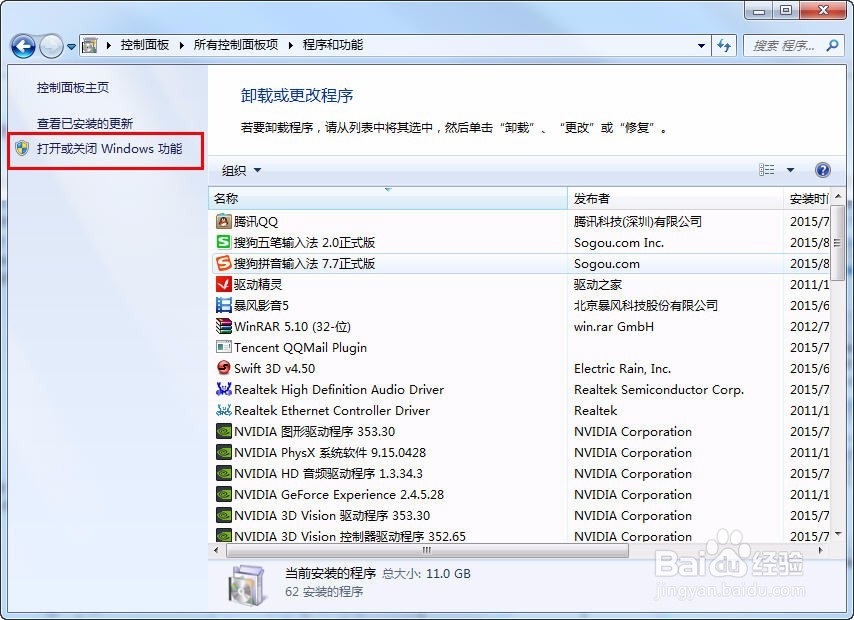Screen dimensions: 854x620
Task: Click the horizontal scrollbar thumb
Action: click(427, 550)
